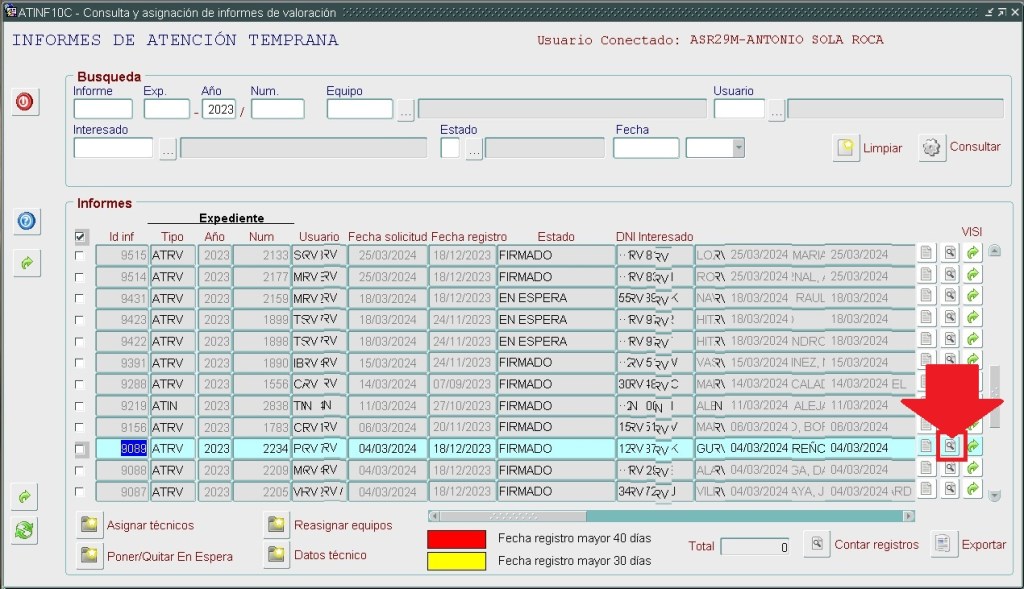The height and width of the screenshot is (589, 1024).
Task: Click the Informe input field
Action: click(102, 109)
